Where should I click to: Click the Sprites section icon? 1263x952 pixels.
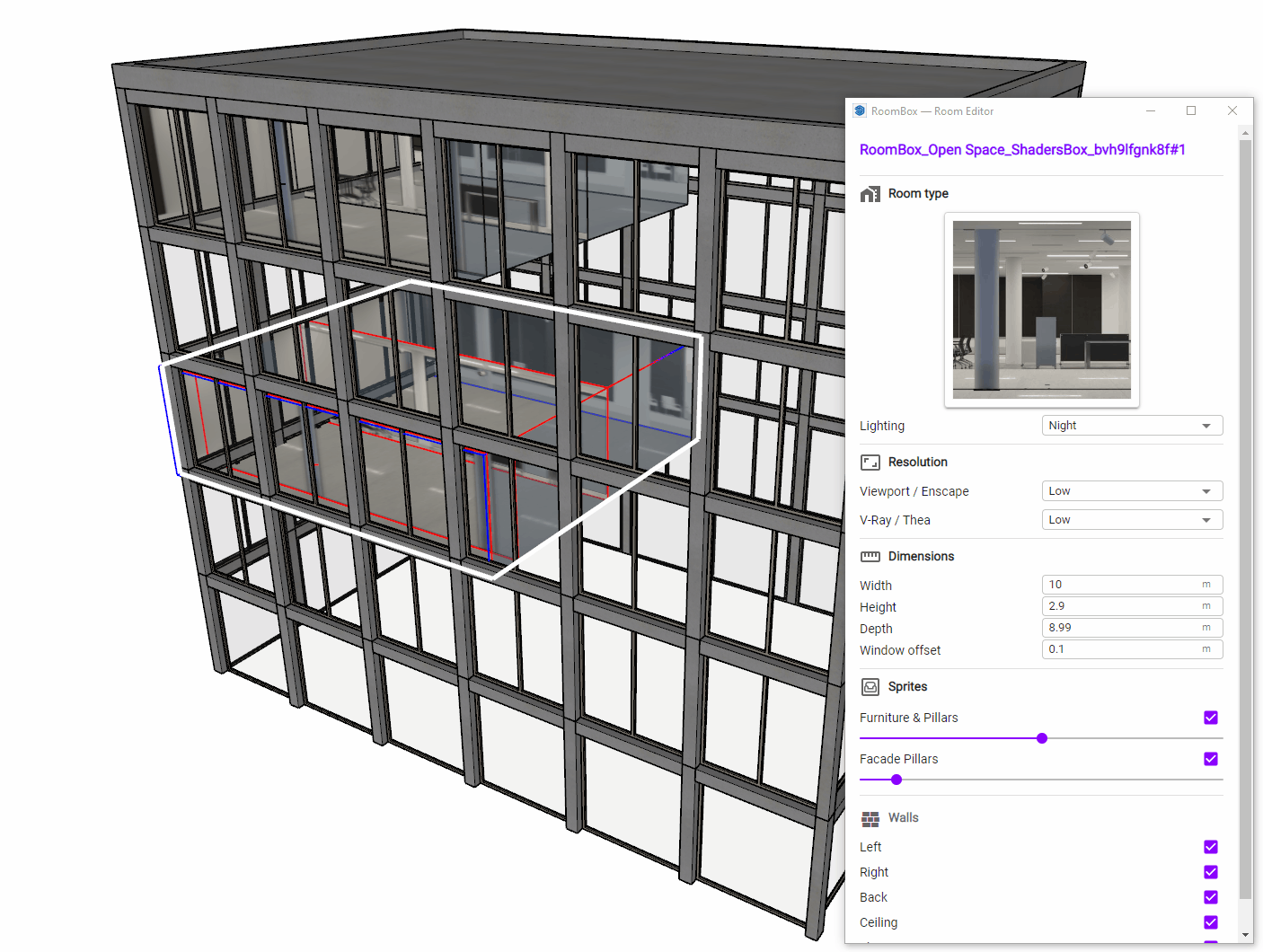(870, 687)
